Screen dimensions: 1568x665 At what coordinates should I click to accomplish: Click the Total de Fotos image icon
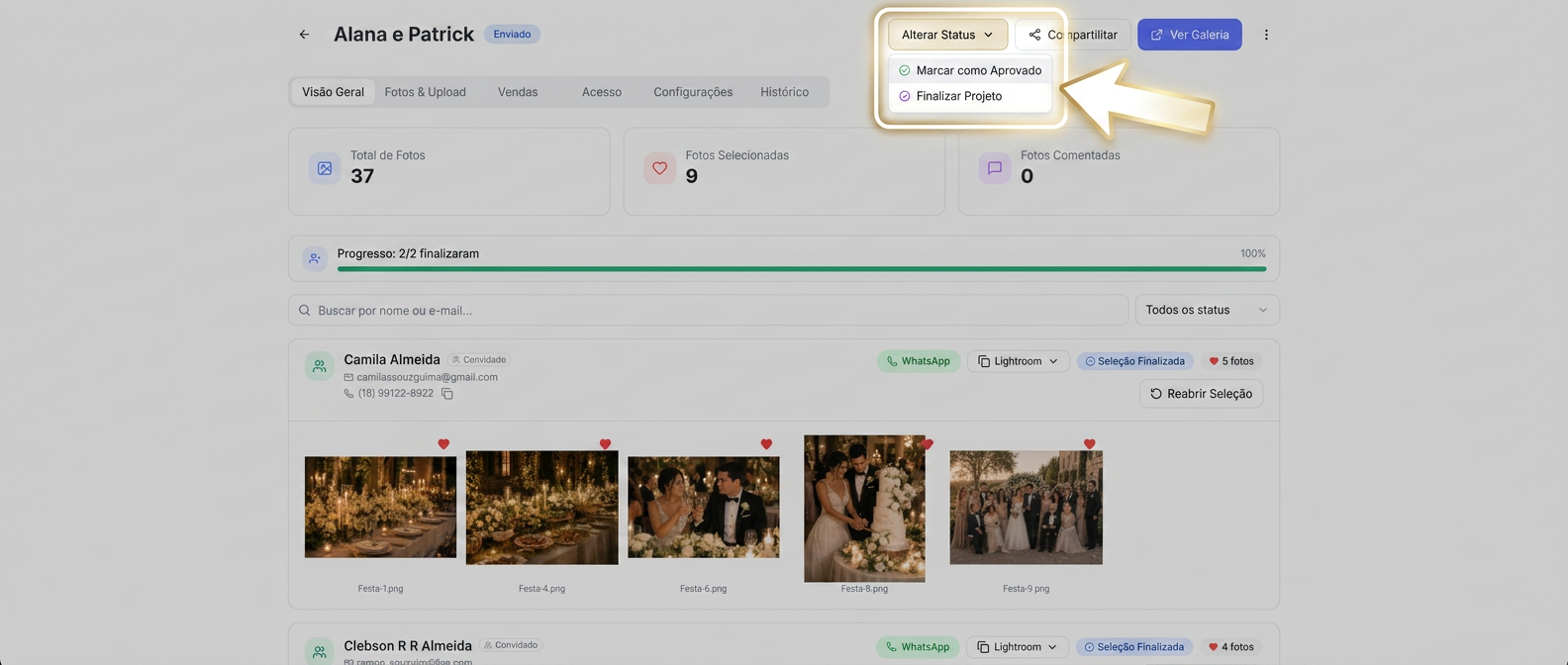(325, 169)
